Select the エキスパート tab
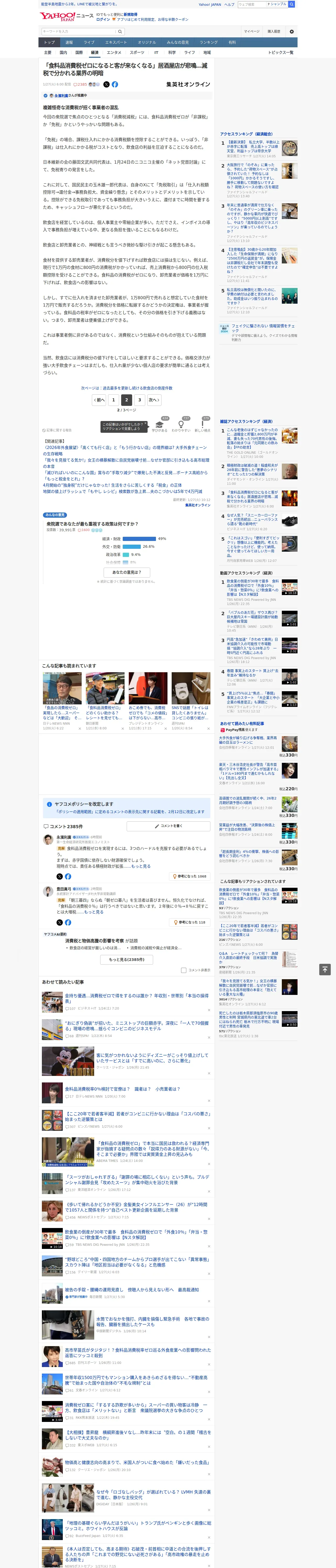This screenshot has width=336, height=1568. [116, 43]
